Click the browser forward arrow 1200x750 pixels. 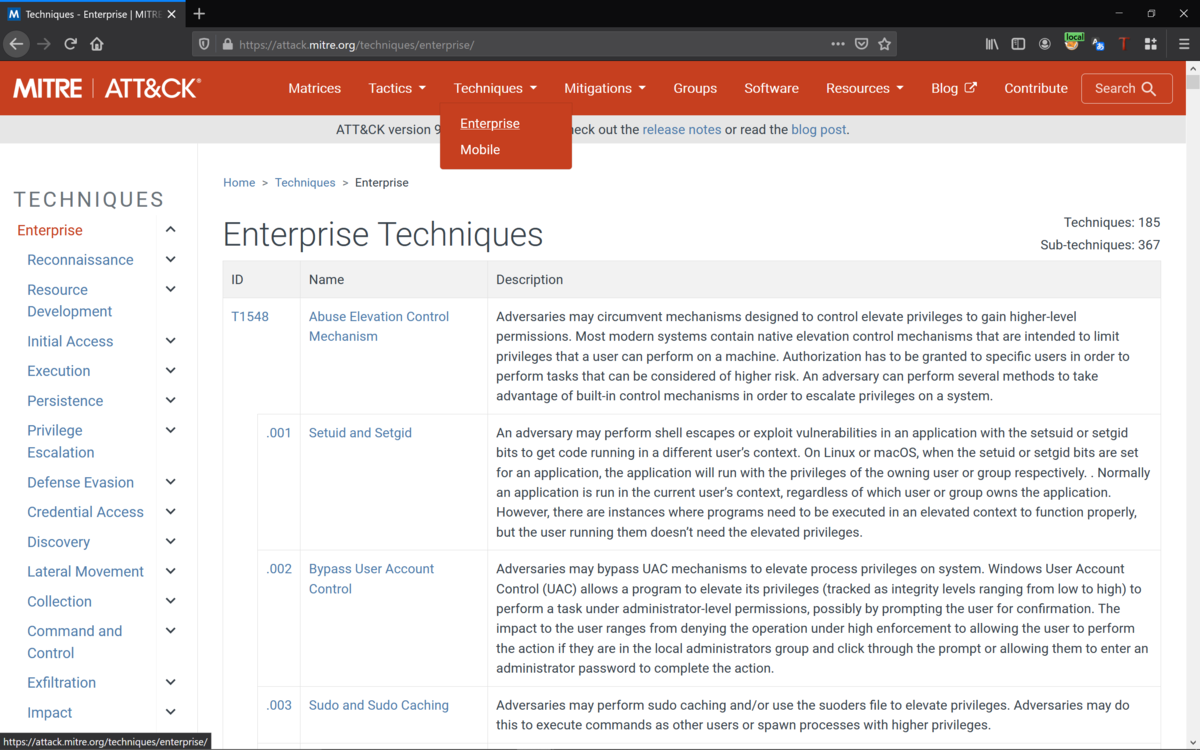pos(43,44)
